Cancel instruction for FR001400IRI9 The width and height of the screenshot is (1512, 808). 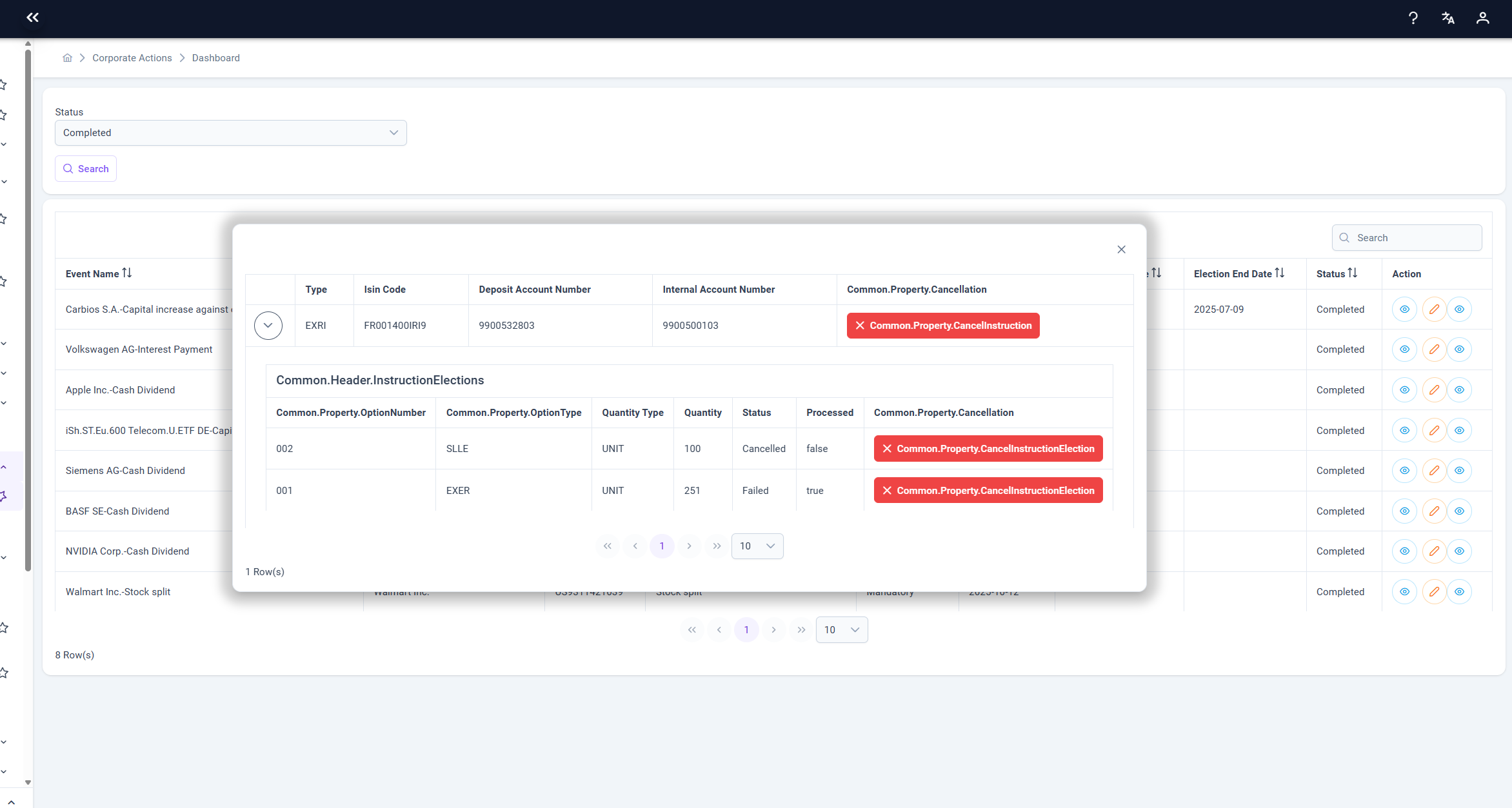tap(943, 326)
